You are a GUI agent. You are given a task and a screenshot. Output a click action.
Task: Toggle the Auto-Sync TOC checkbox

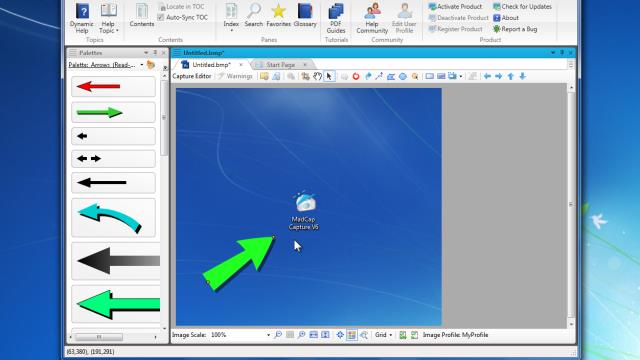click(161, 18)
